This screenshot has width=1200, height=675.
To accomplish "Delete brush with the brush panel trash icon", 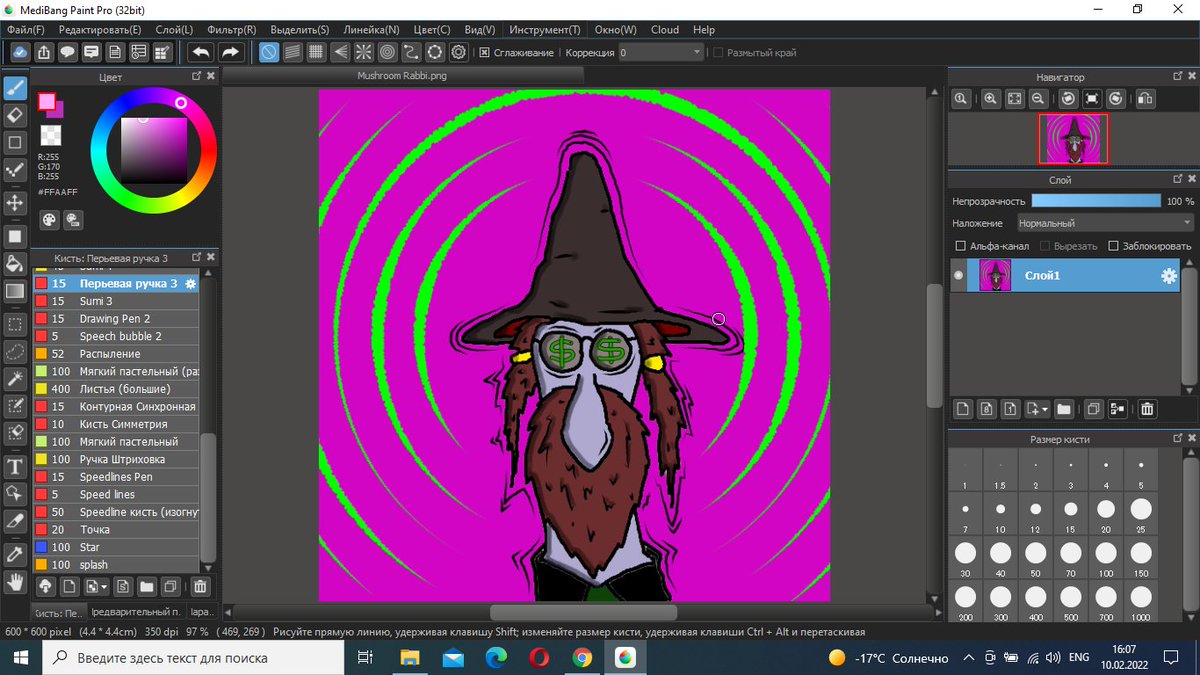I will (x=200, y=586).
